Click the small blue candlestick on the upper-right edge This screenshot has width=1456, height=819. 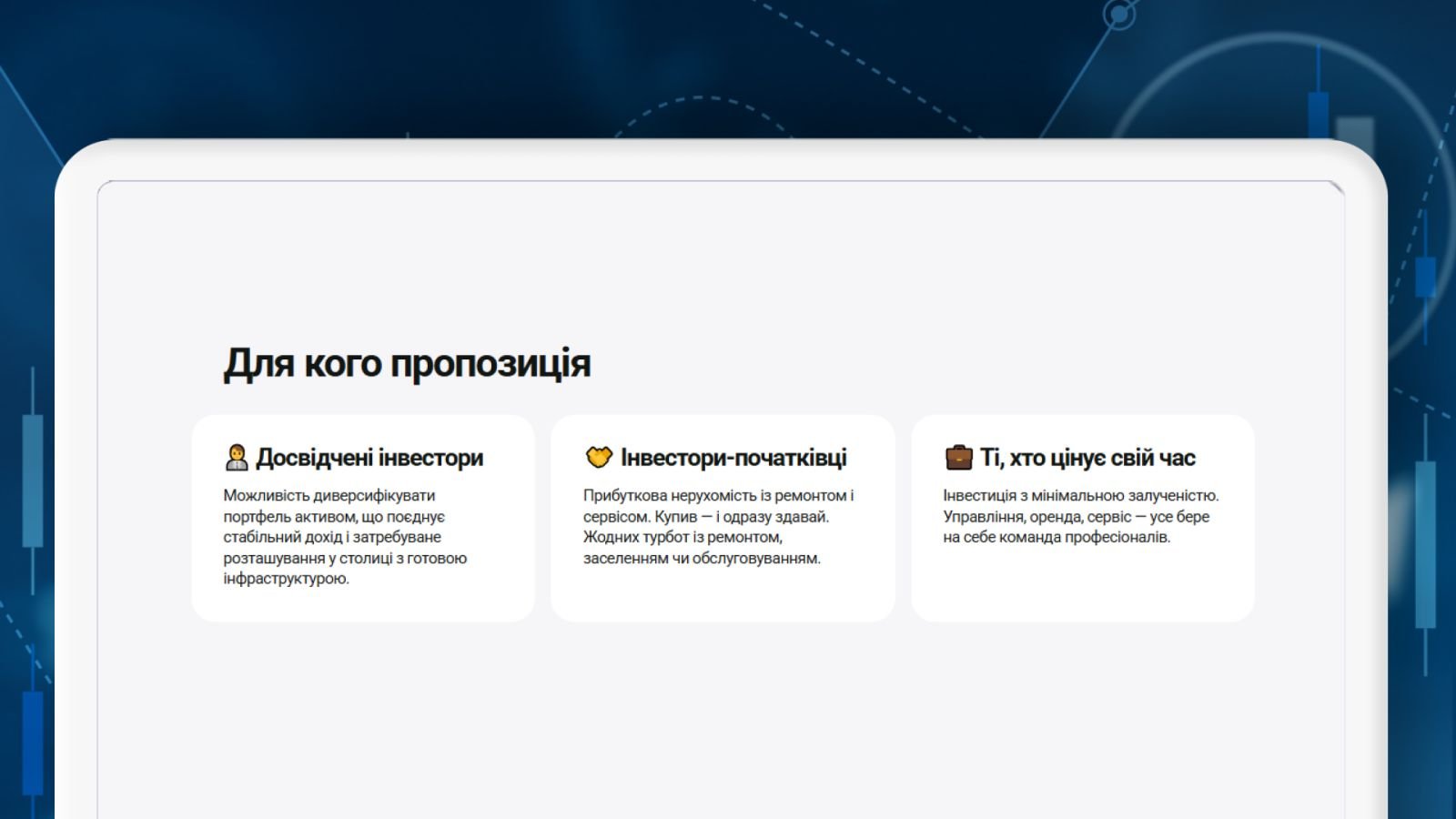click(1425, 276)
